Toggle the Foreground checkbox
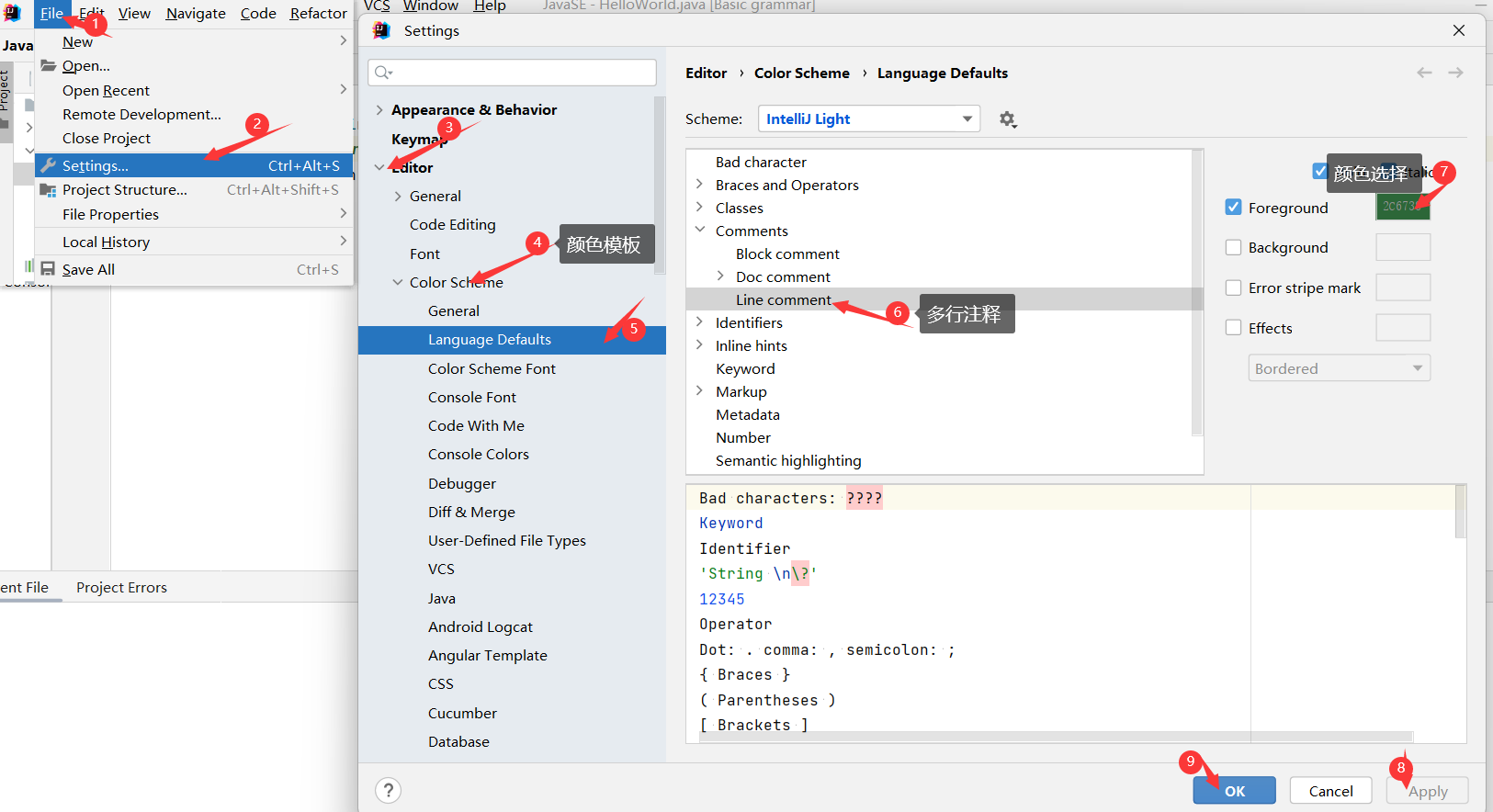This screenshot has height=812, width=1493. click(x=1234, y=208)
